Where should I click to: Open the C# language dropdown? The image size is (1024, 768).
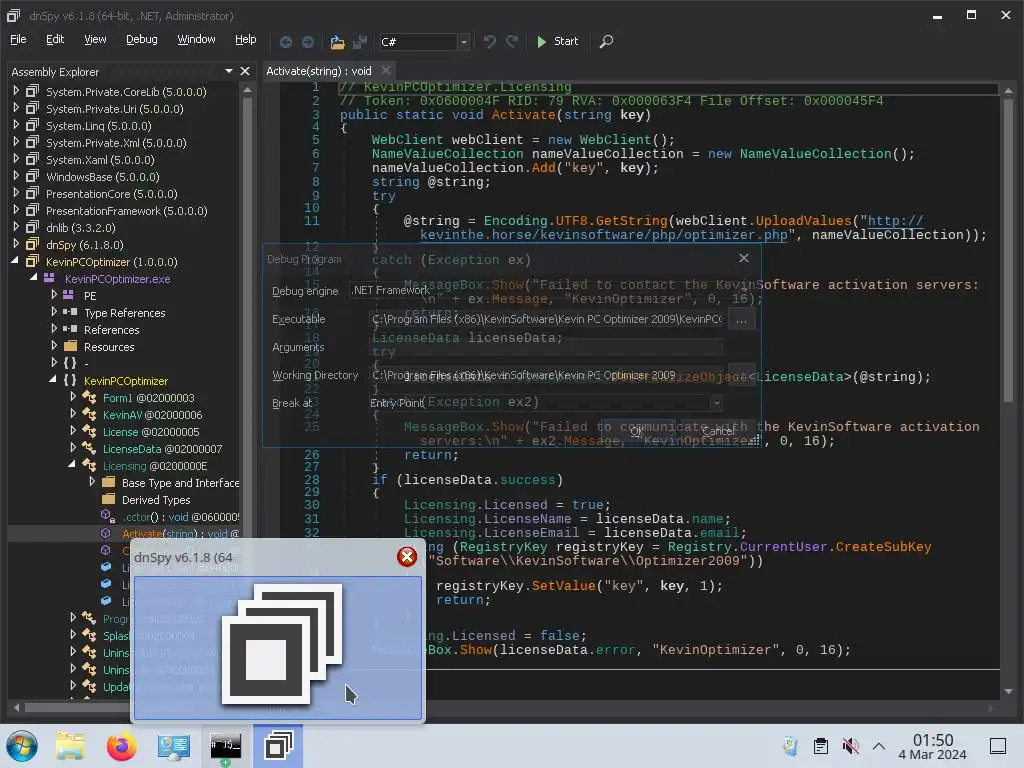tap(464, 42)
